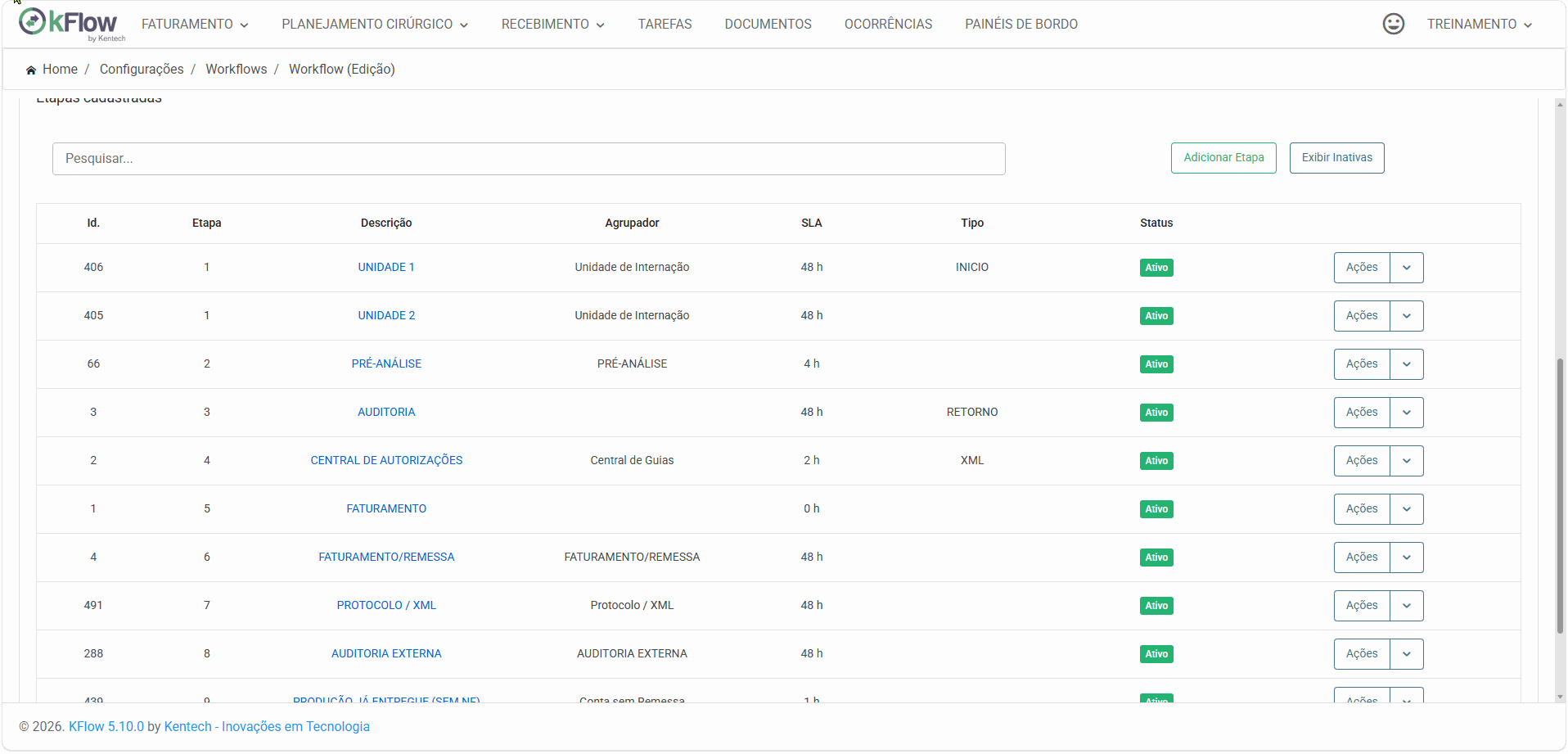Screen dimensions: 1568x754
Task: Open the TREINAMENTO user dropdown
Action: point(1479,25)
